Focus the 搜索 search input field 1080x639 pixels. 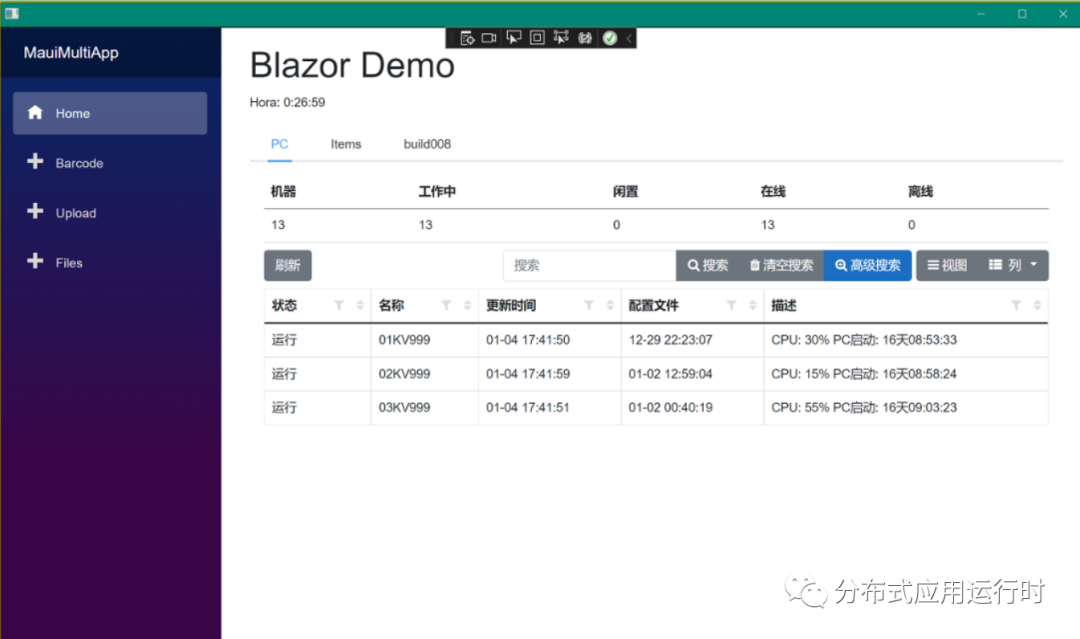[x=590, y=265]
